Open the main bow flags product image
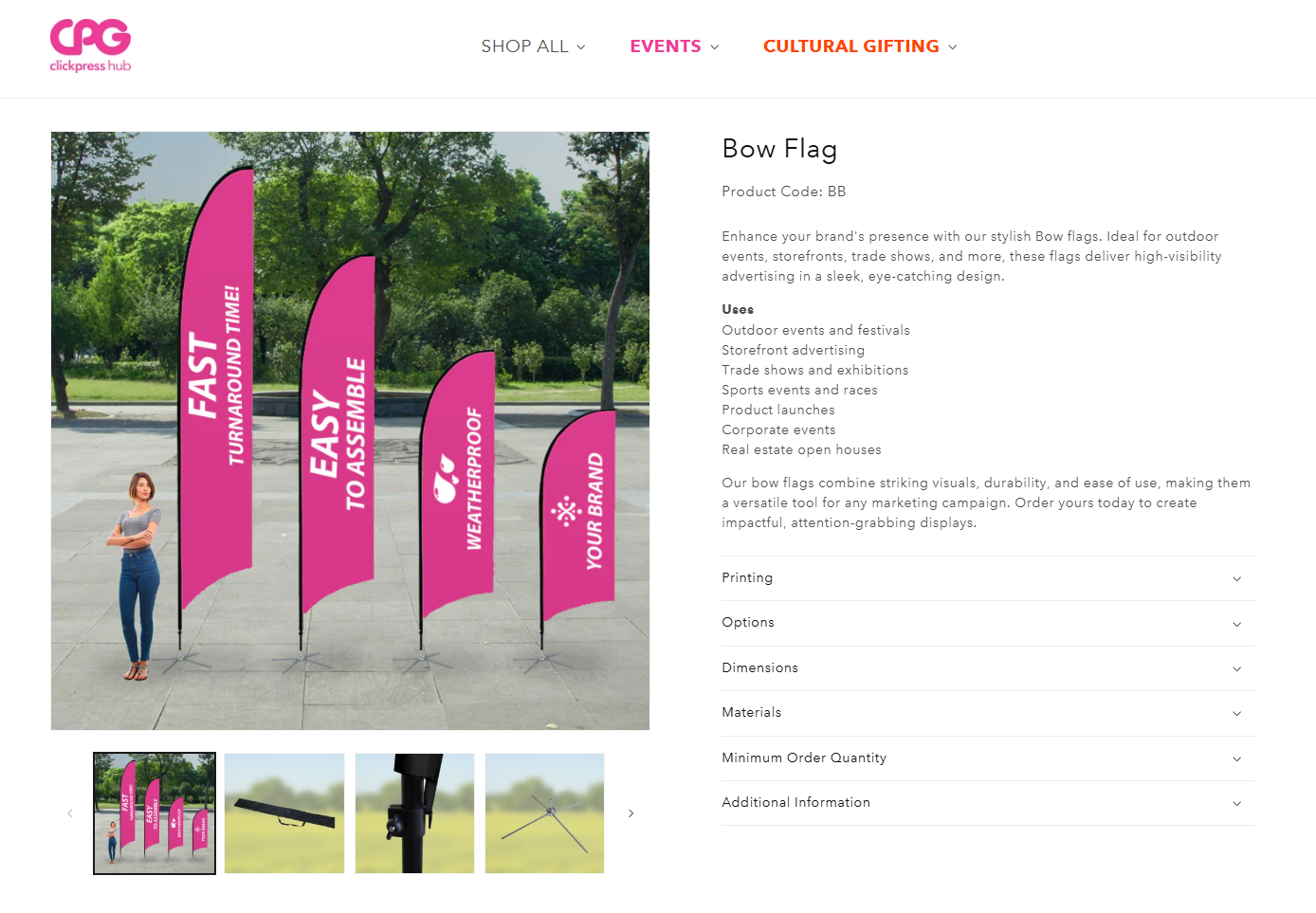Screen dimensions: 1316x913 [x=350, y=430]
